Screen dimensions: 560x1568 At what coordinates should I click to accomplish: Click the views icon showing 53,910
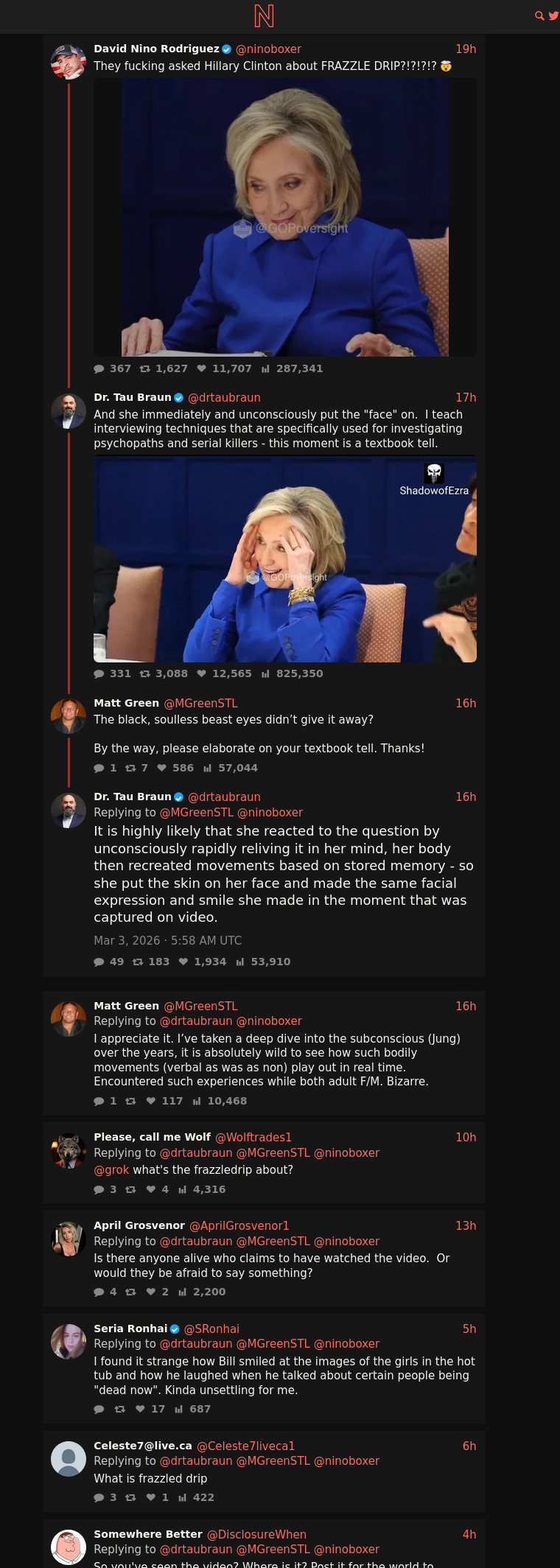point(240,962)
